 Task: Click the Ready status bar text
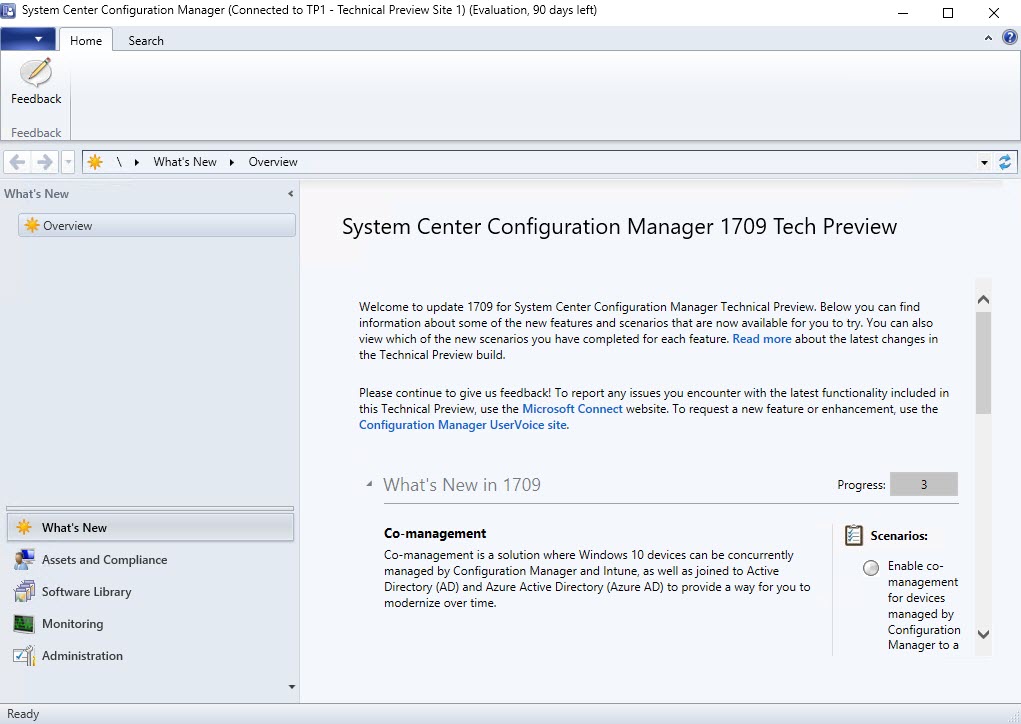coord(23,714)
